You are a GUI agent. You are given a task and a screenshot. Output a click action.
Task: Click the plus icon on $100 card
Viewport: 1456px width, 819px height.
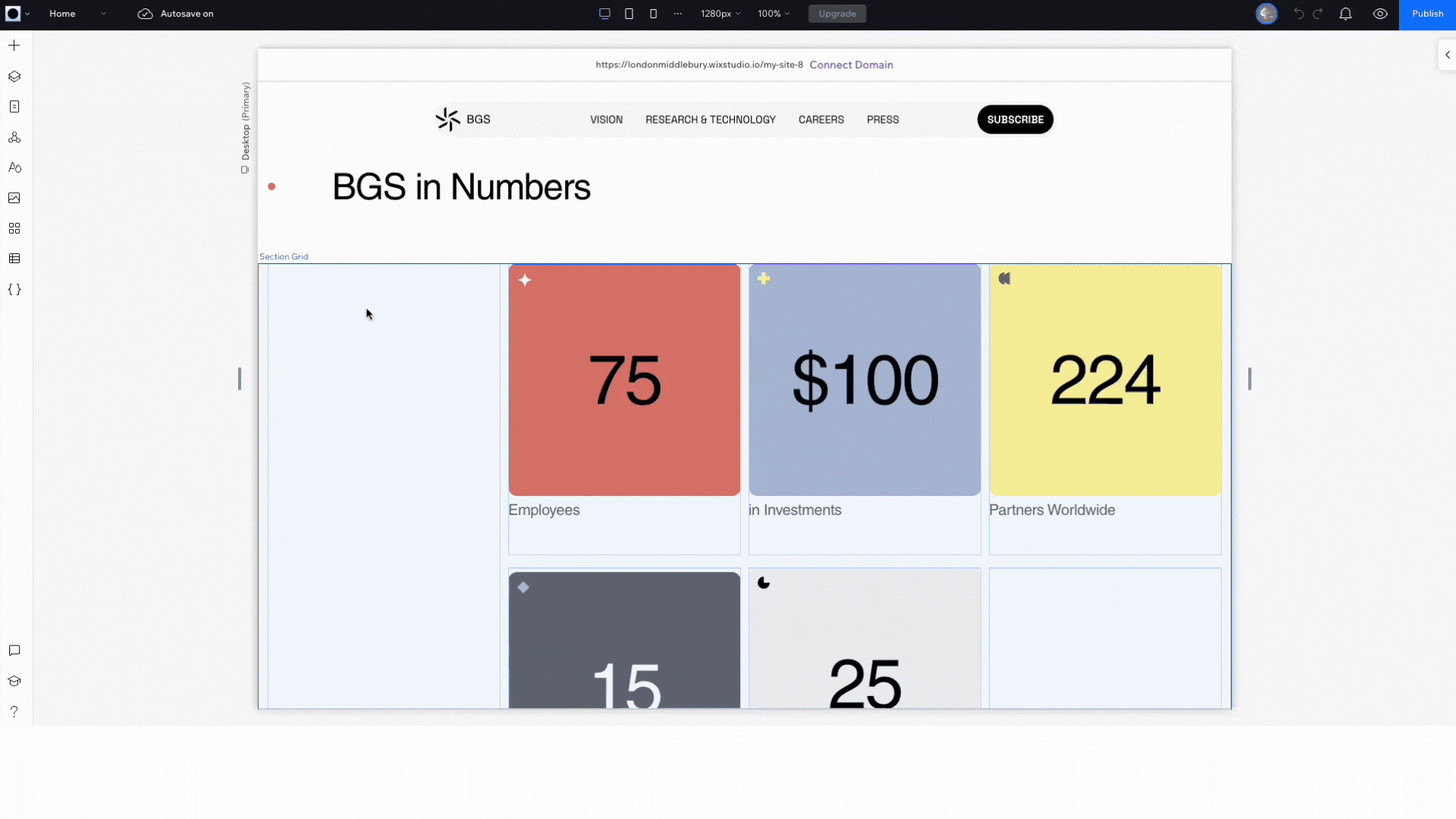(764, 278)
